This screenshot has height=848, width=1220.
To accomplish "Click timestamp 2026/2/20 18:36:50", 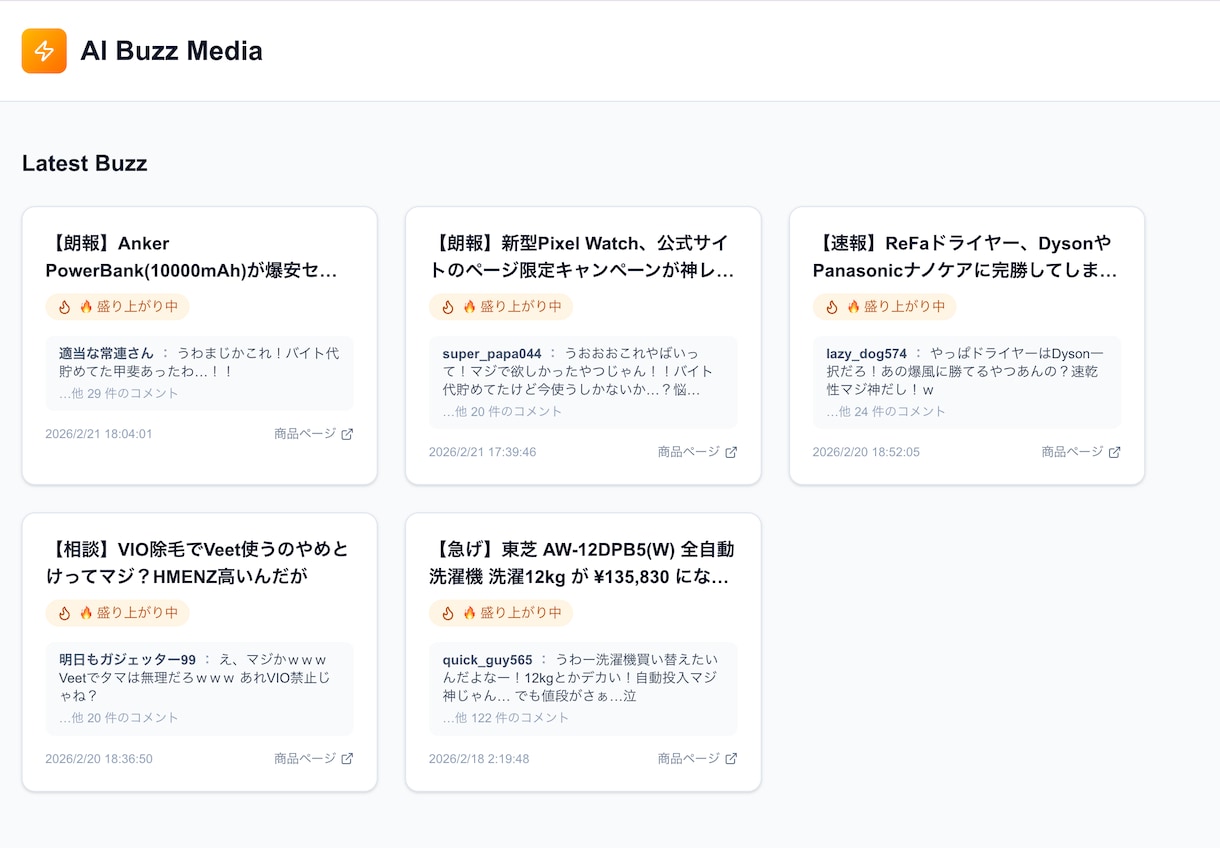I will point(99,758).
